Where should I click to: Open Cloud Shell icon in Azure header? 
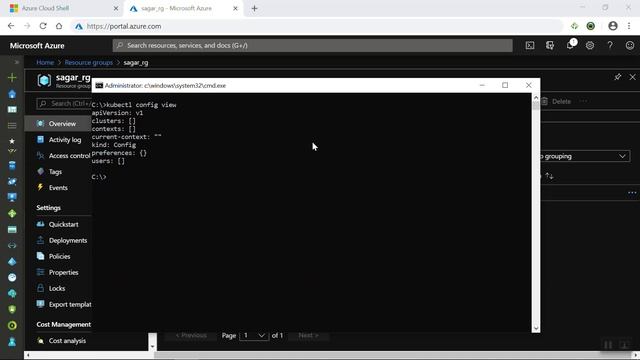[530, 45]
